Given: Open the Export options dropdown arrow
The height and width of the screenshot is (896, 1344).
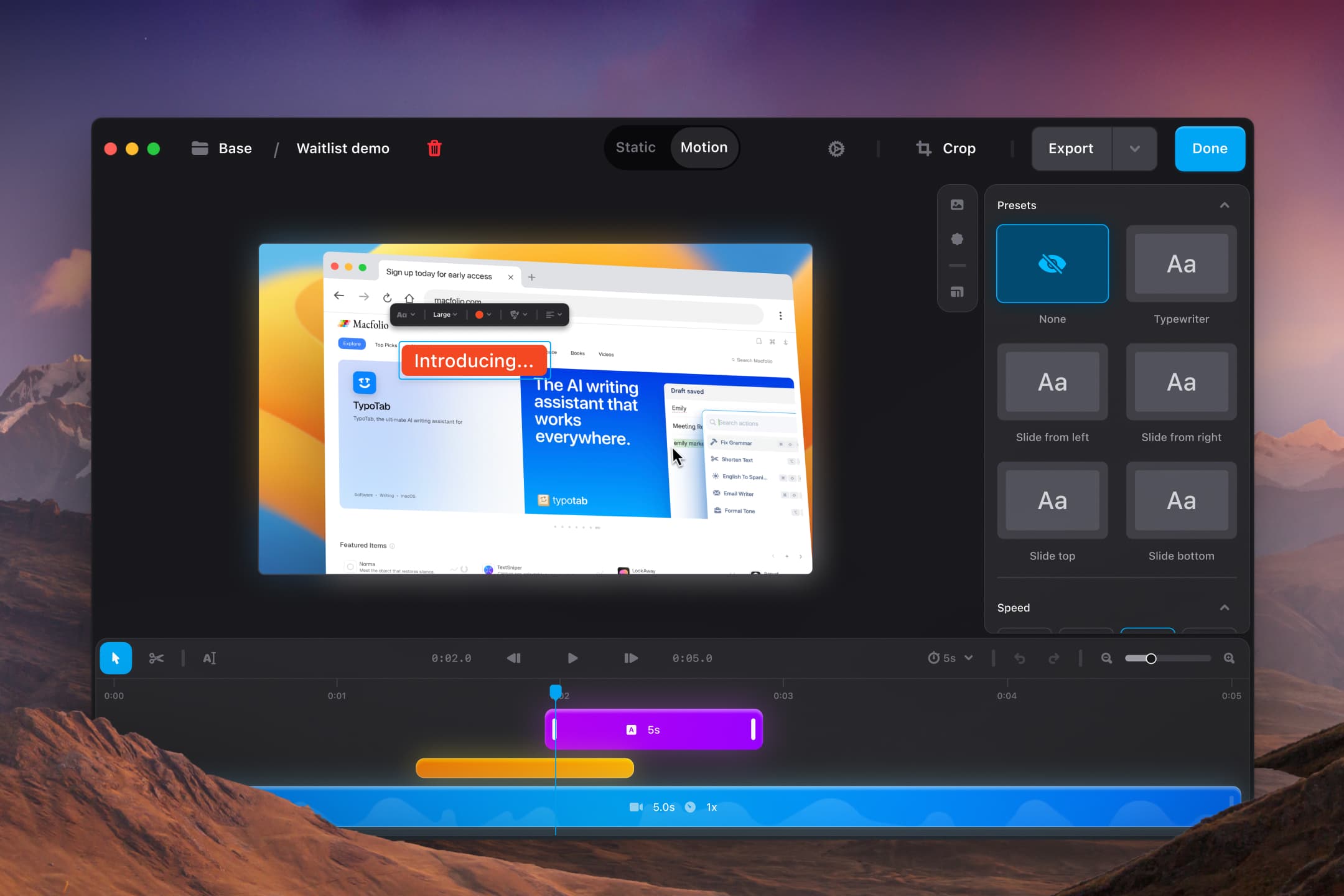Looking at the screenshot, I should [1134, 148].
